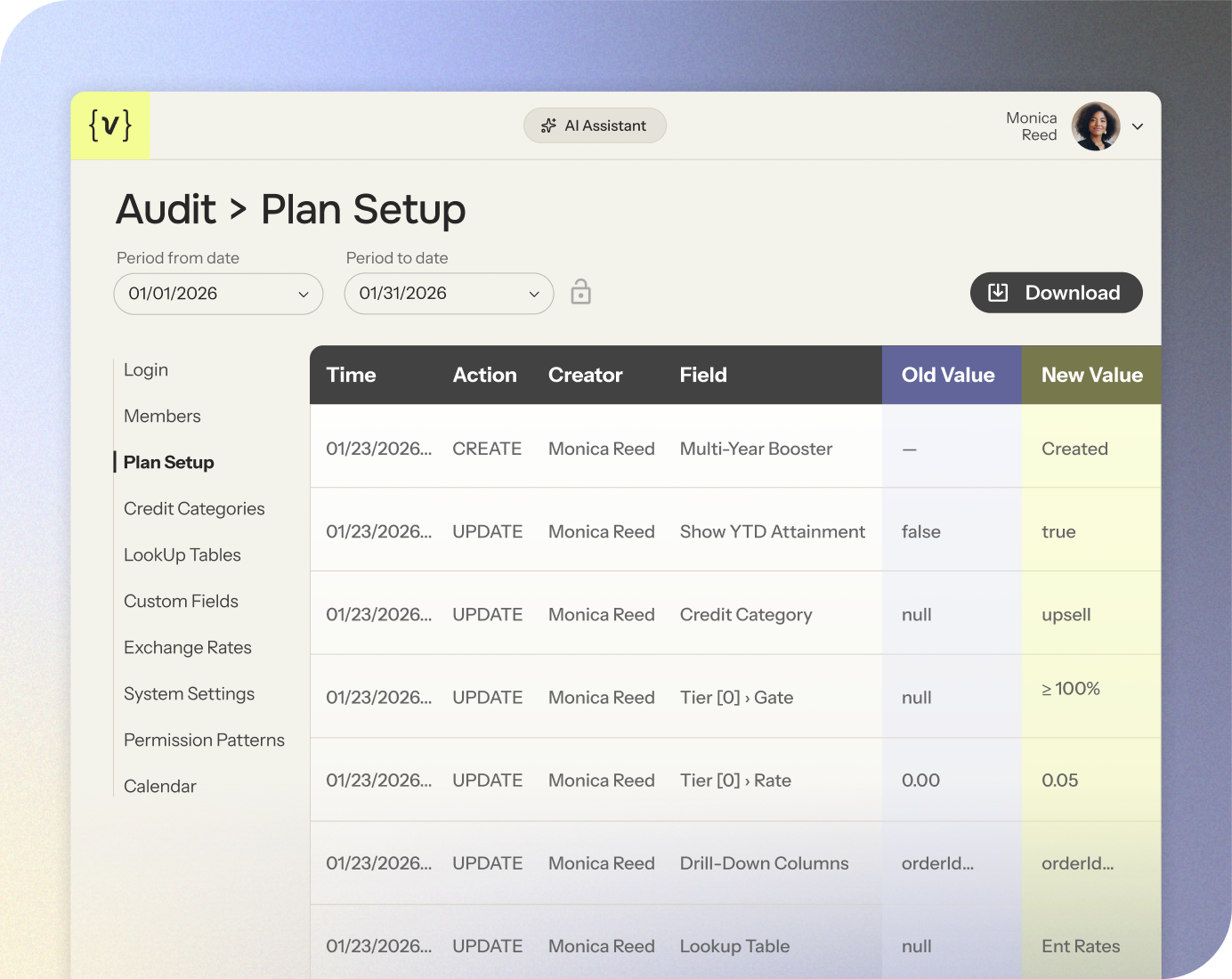Click the download arrow icon
The height and width of the screenshot is (979, 1232).
(998, 293)
